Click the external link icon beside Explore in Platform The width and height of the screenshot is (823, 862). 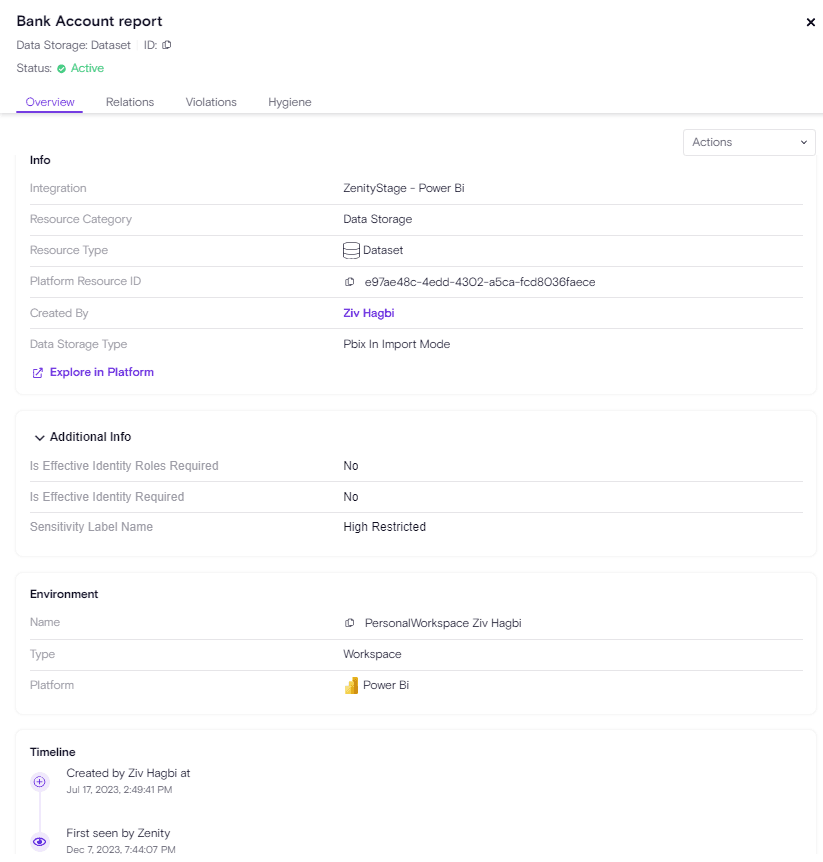(x=37, y=373)
